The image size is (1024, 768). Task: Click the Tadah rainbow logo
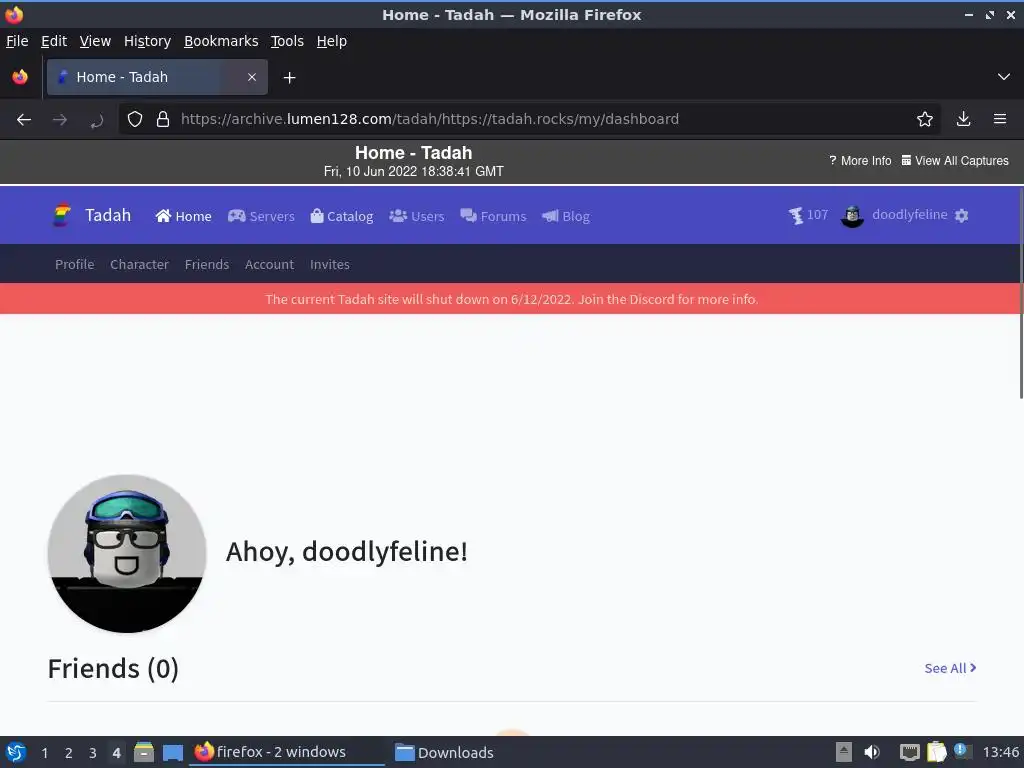coord(61,216)
